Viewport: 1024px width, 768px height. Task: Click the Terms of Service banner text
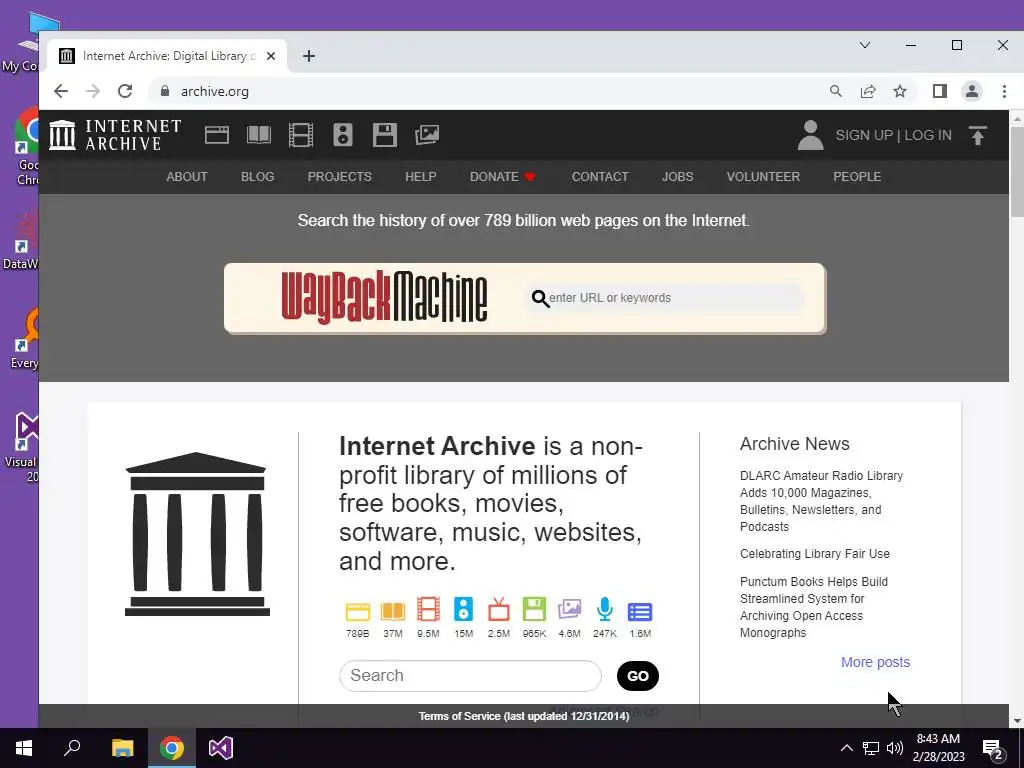point(524,716)
